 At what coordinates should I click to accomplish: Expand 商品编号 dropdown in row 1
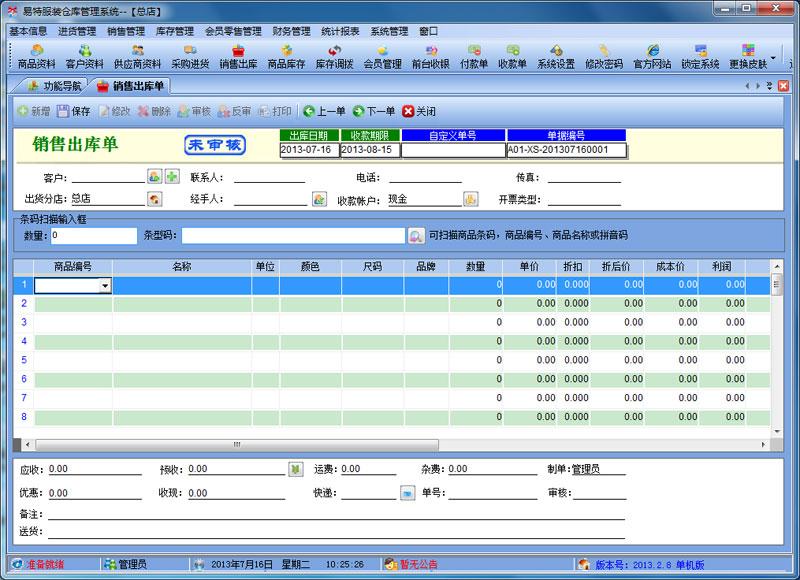105,286
